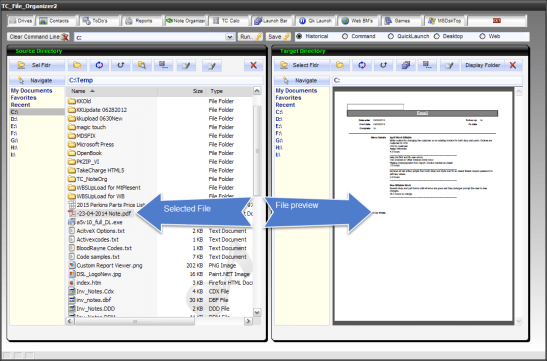The width and height of the screenshot is (547, 361).
Task: Expand the command line dropdown arrow
Action: (x=230, y=37)
